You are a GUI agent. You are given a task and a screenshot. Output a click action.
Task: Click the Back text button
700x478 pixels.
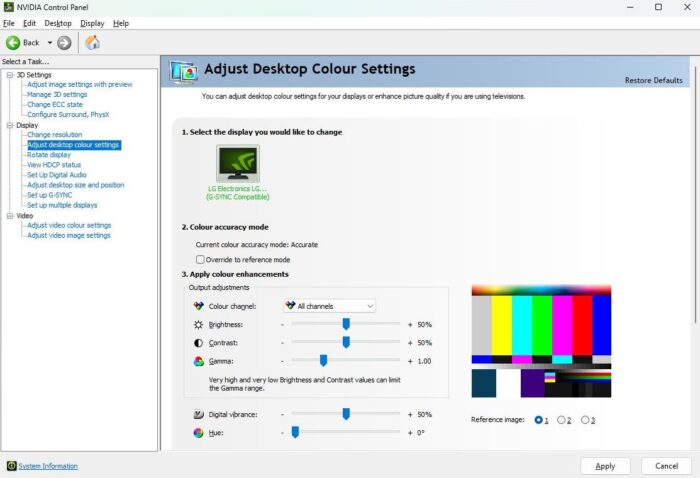click(x=31, y=43)
